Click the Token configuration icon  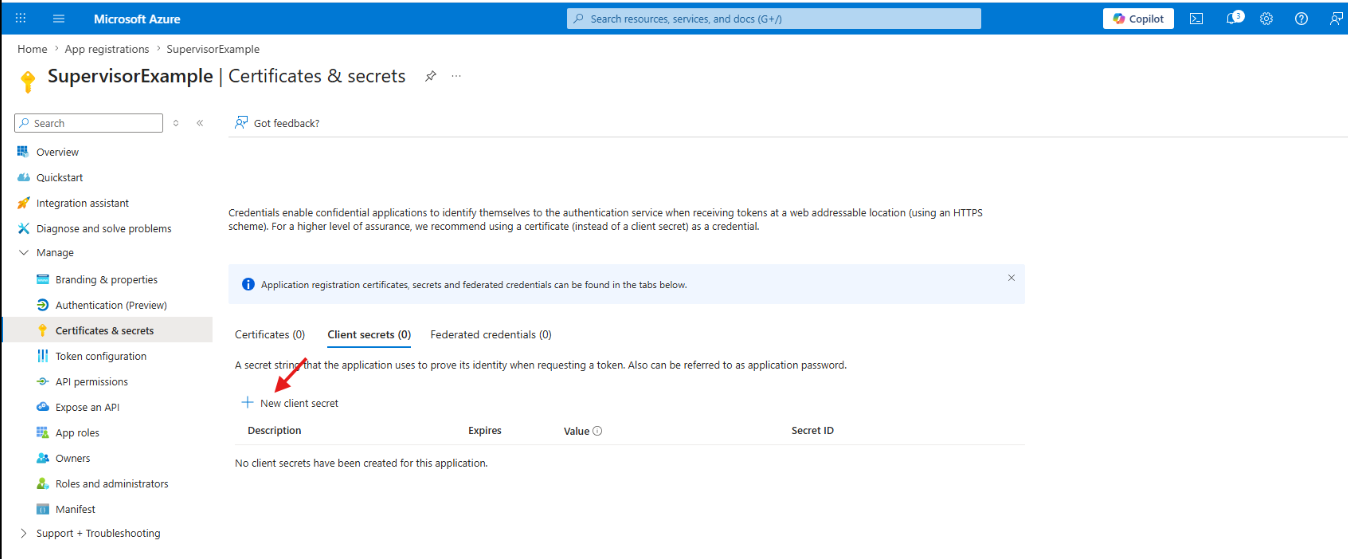[42, 356]
